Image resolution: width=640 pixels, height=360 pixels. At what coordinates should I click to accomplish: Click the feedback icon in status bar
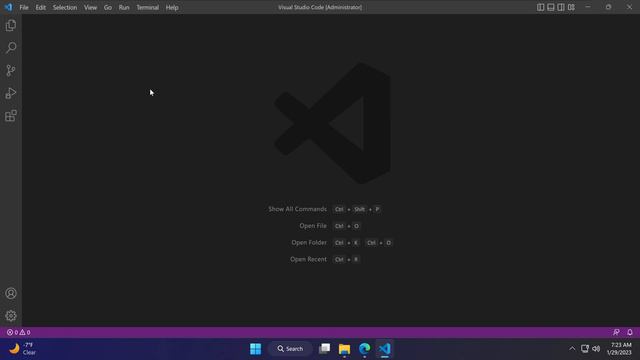coord(616,332)
